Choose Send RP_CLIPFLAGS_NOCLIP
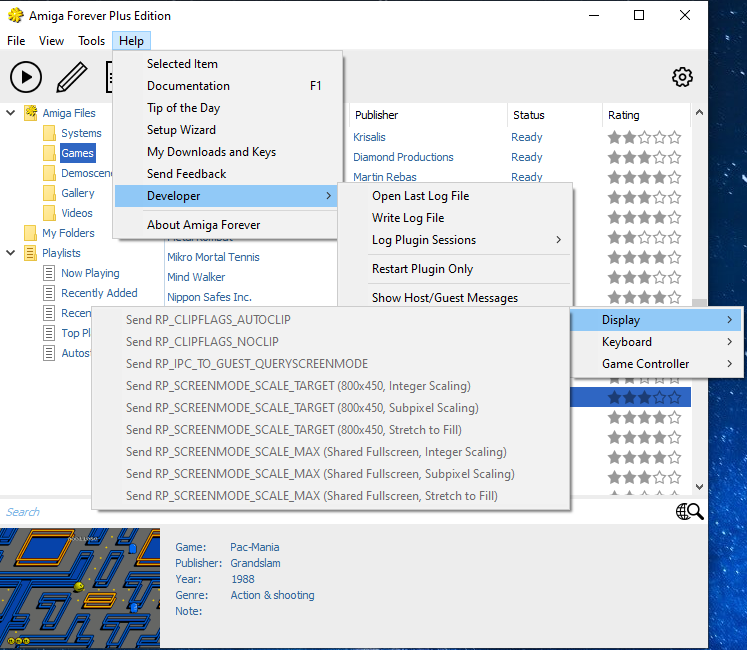Viewport: 747px width, 650px height. [x=331, y=342]
